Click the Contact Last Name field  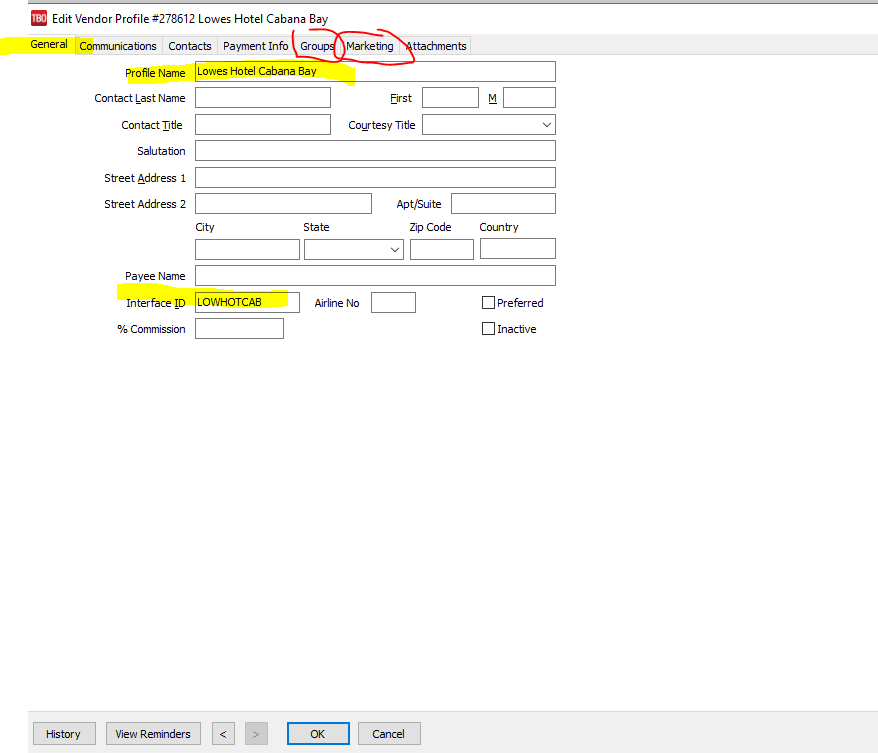(x=263, y=97)
